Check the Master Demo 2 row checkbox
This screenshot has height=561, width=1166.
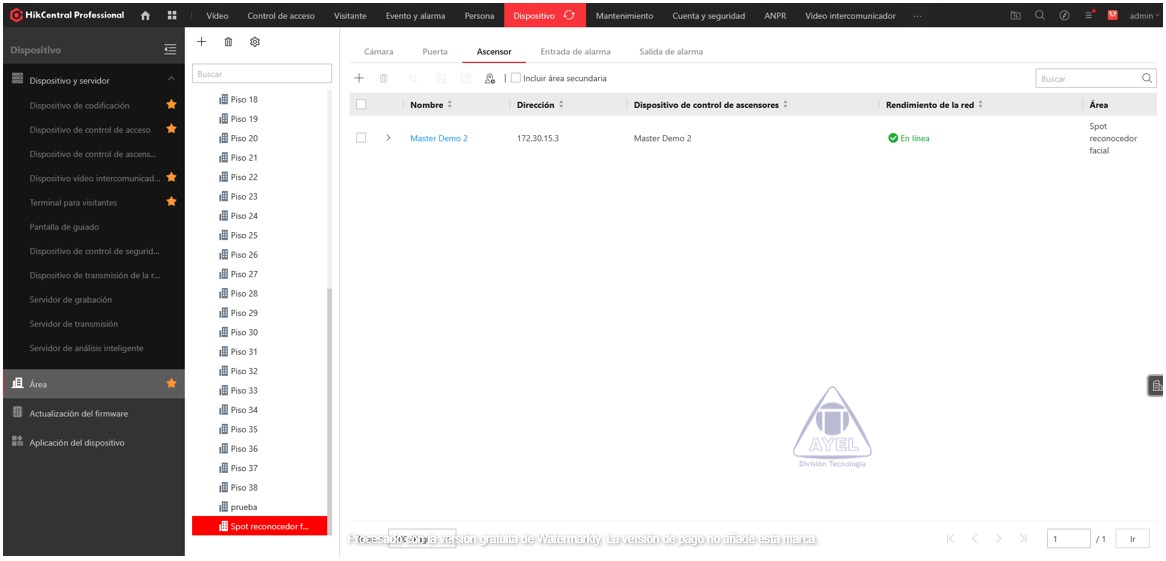coord(361,138)
